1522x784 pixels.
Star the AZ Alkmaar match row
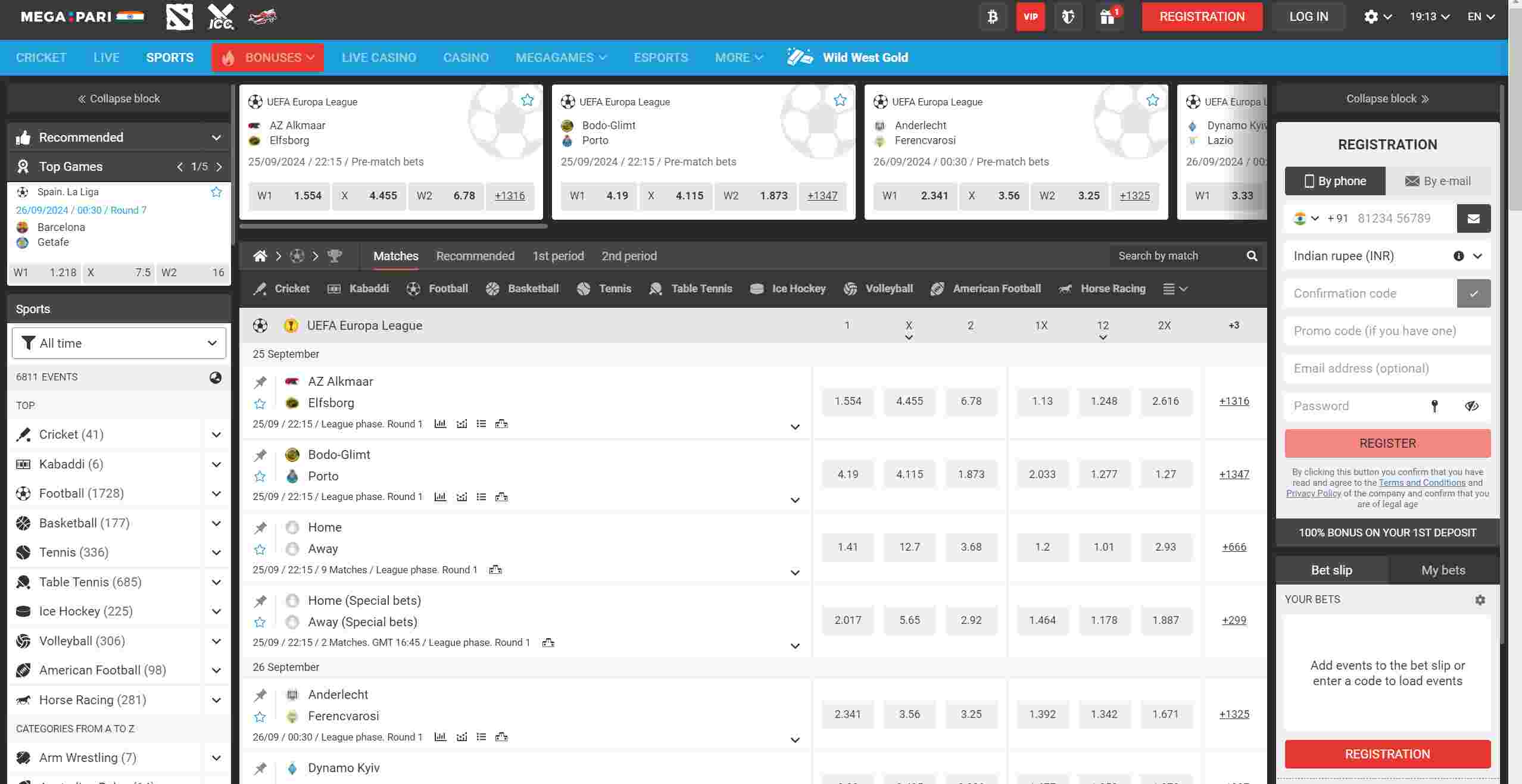(260, 404)
